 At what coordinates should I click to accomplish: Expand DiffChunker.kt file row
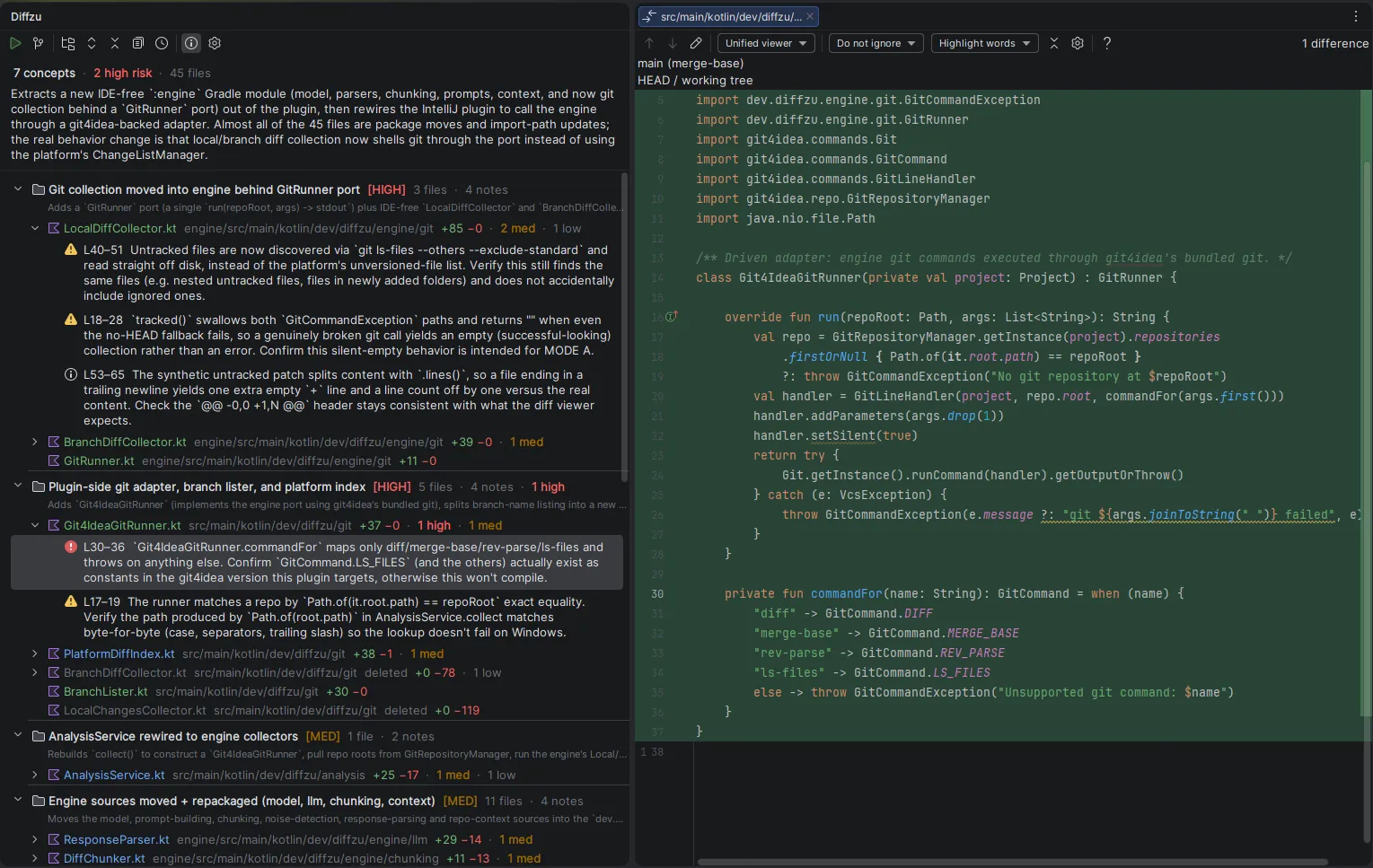[35, 858]
